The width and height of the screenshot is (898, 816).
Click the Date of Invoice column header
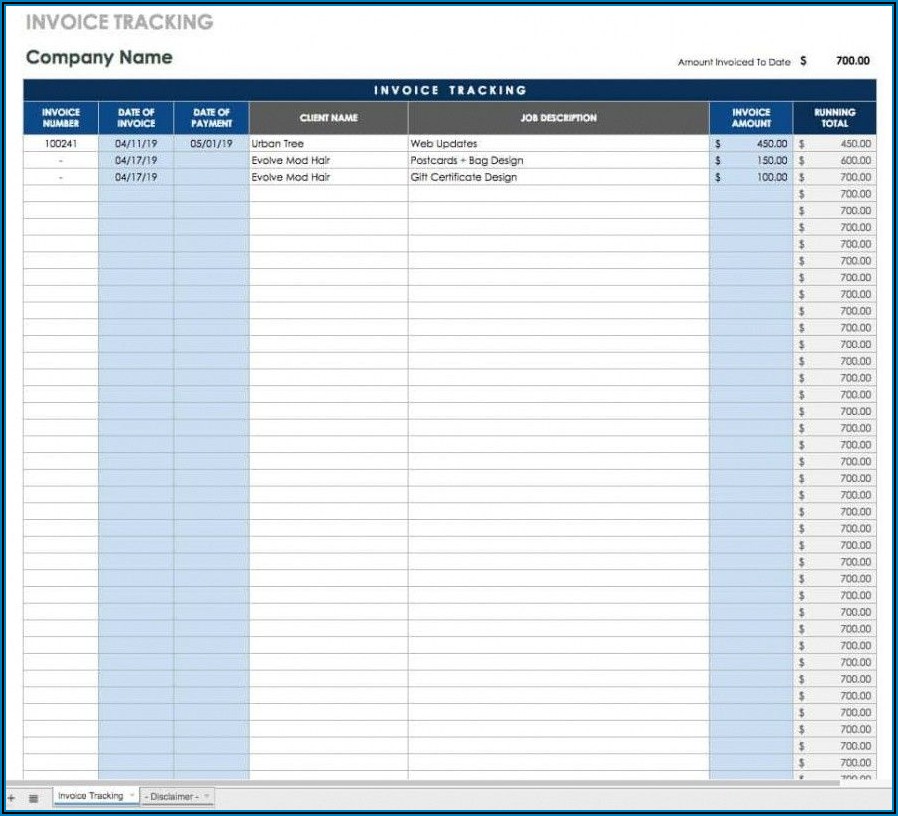136,118
